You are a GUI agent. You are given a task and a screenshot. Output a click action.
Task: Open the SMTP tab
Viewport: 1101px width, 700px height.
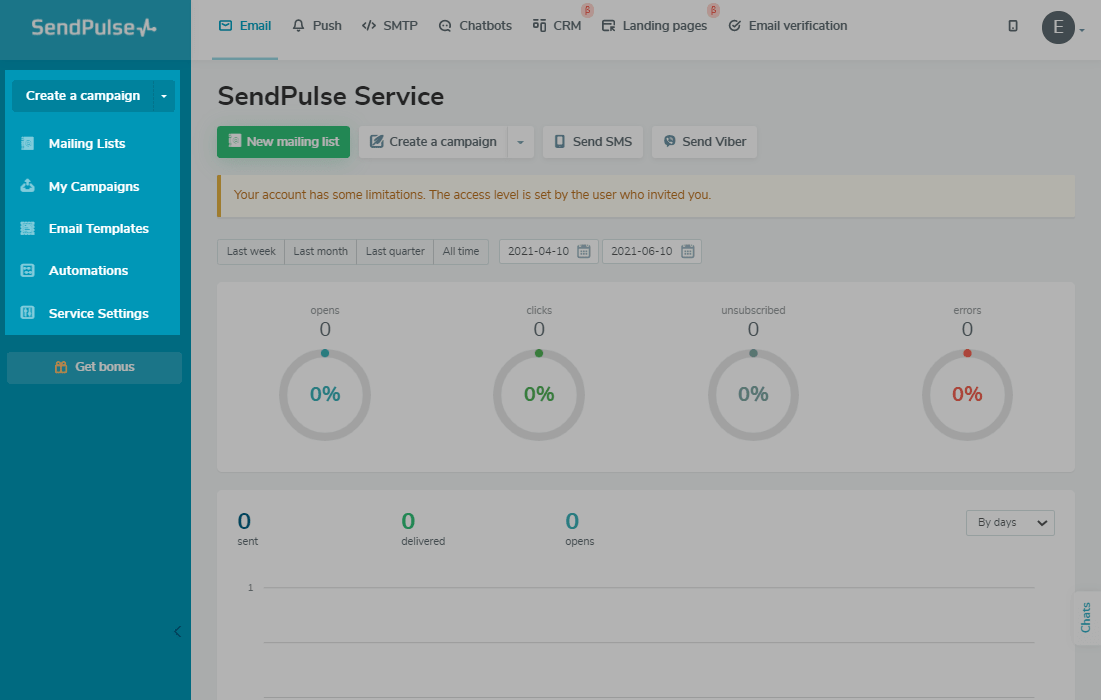pyautogui.click(x=390, y=26)
